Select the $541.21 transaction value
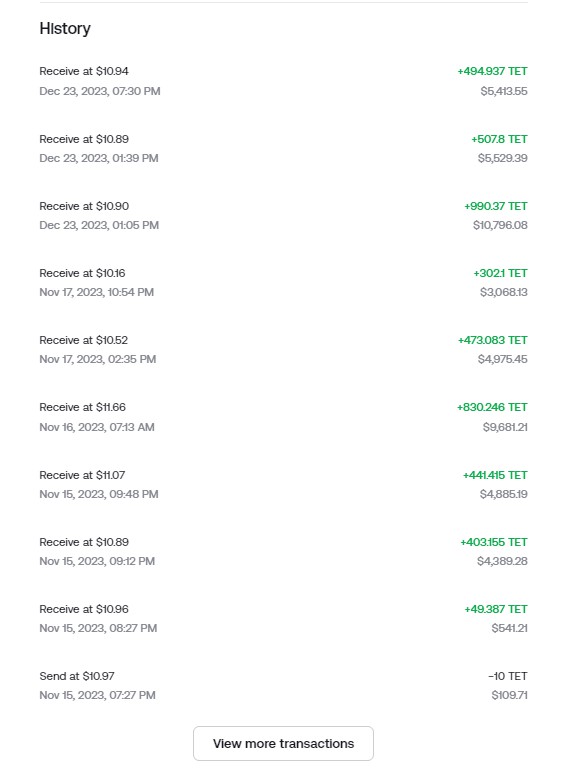Image resolution: width=581 pixels, height=774 pixels. pyautogui.click(x=509, y=628)
